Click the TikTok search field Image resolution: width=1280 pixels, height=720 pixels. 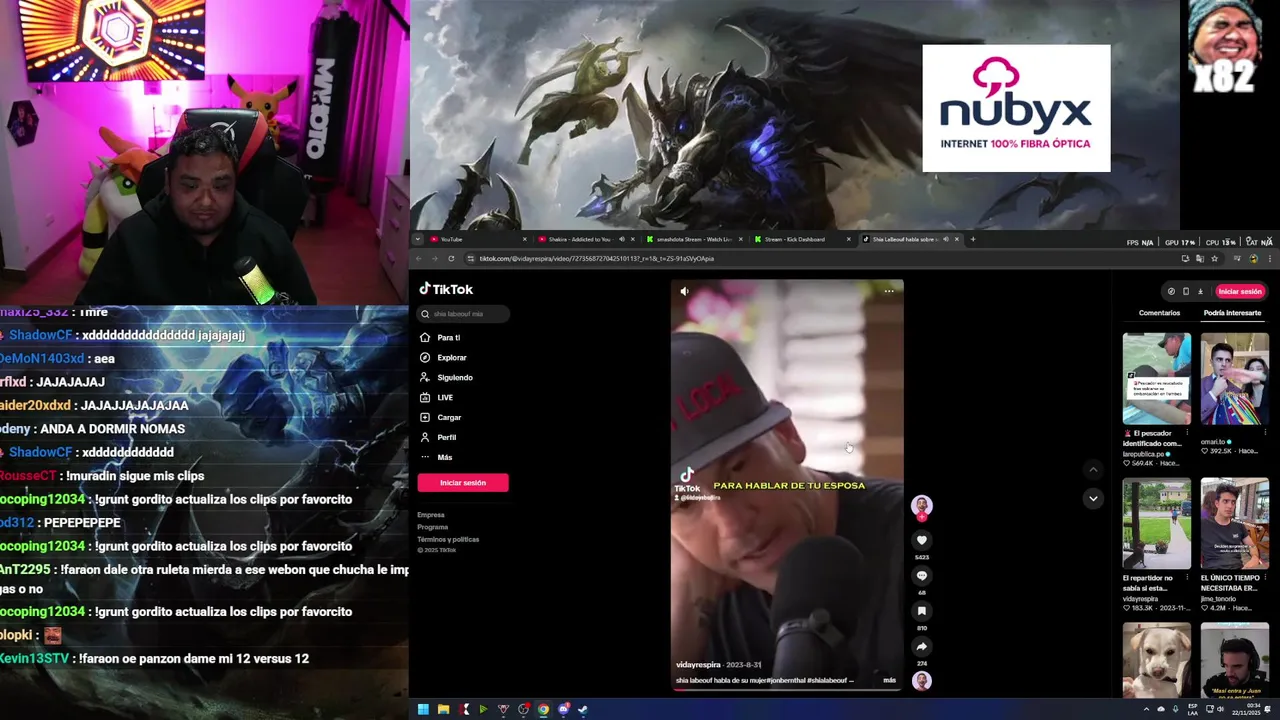(463, 314)
